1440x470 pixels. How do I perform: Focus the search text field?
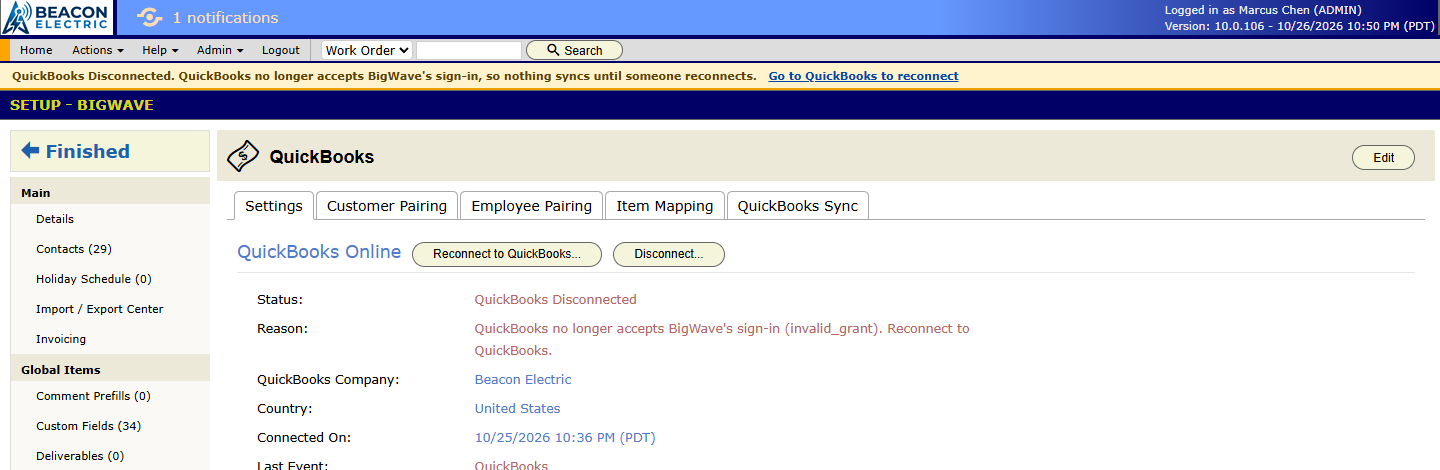tap(469, 50)
